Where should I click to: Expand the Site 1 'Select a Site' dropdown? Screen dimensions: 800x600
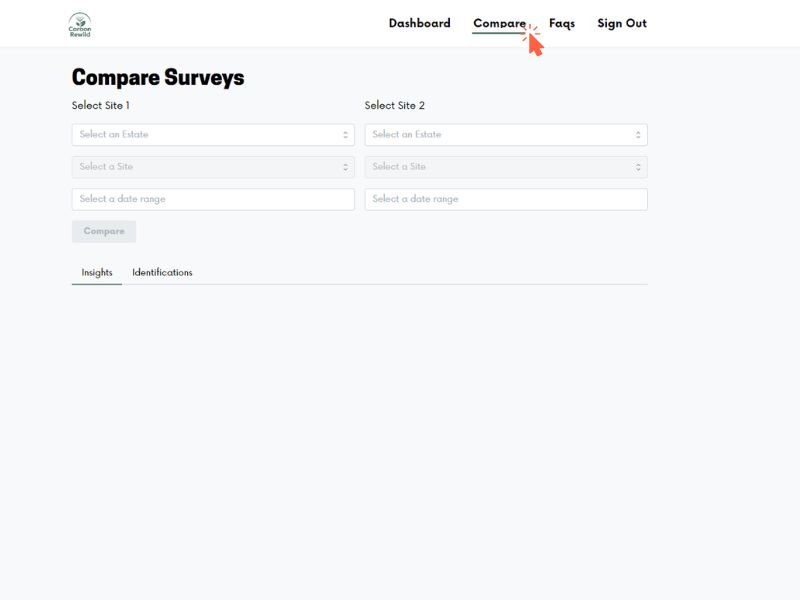pos(213,167)
